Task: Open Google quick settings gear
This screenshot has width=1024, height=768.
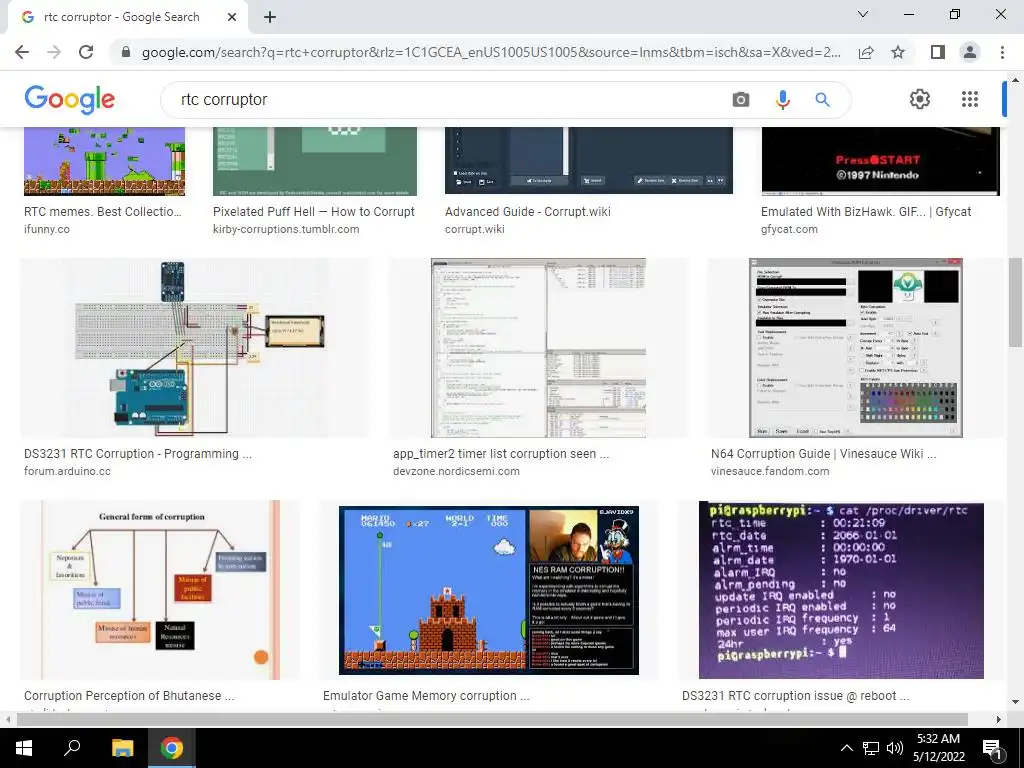Action: 920,99
